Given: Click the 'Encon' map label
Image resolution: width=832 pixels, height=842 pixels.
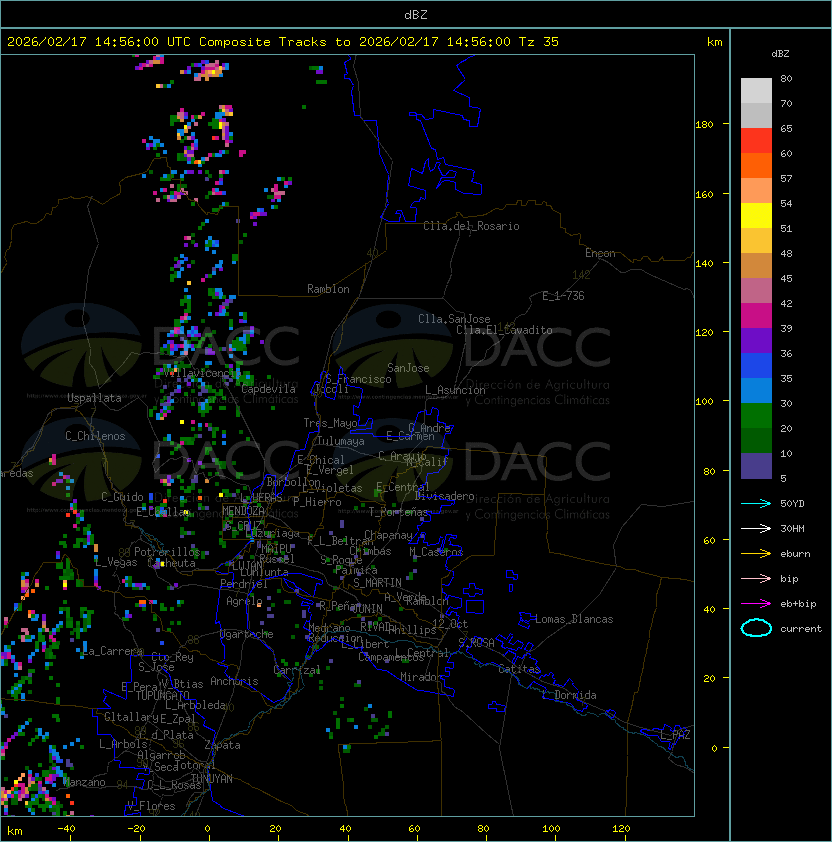Looking at the screenshot, I should click(x=600, y=253).
